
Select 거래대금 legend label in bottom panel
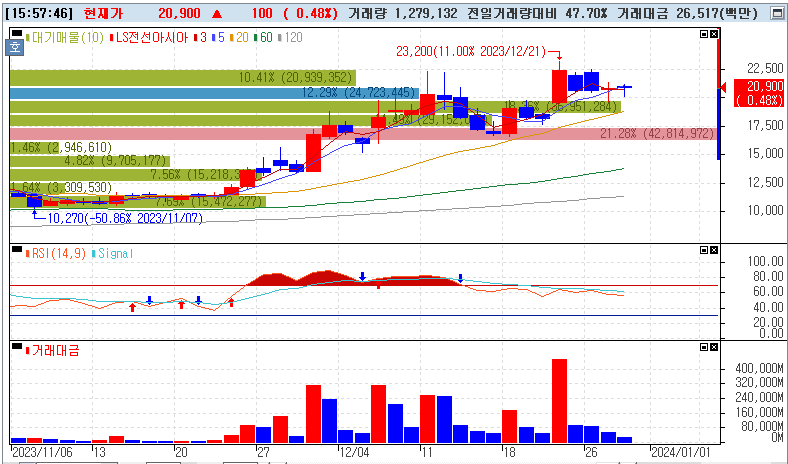53,350
